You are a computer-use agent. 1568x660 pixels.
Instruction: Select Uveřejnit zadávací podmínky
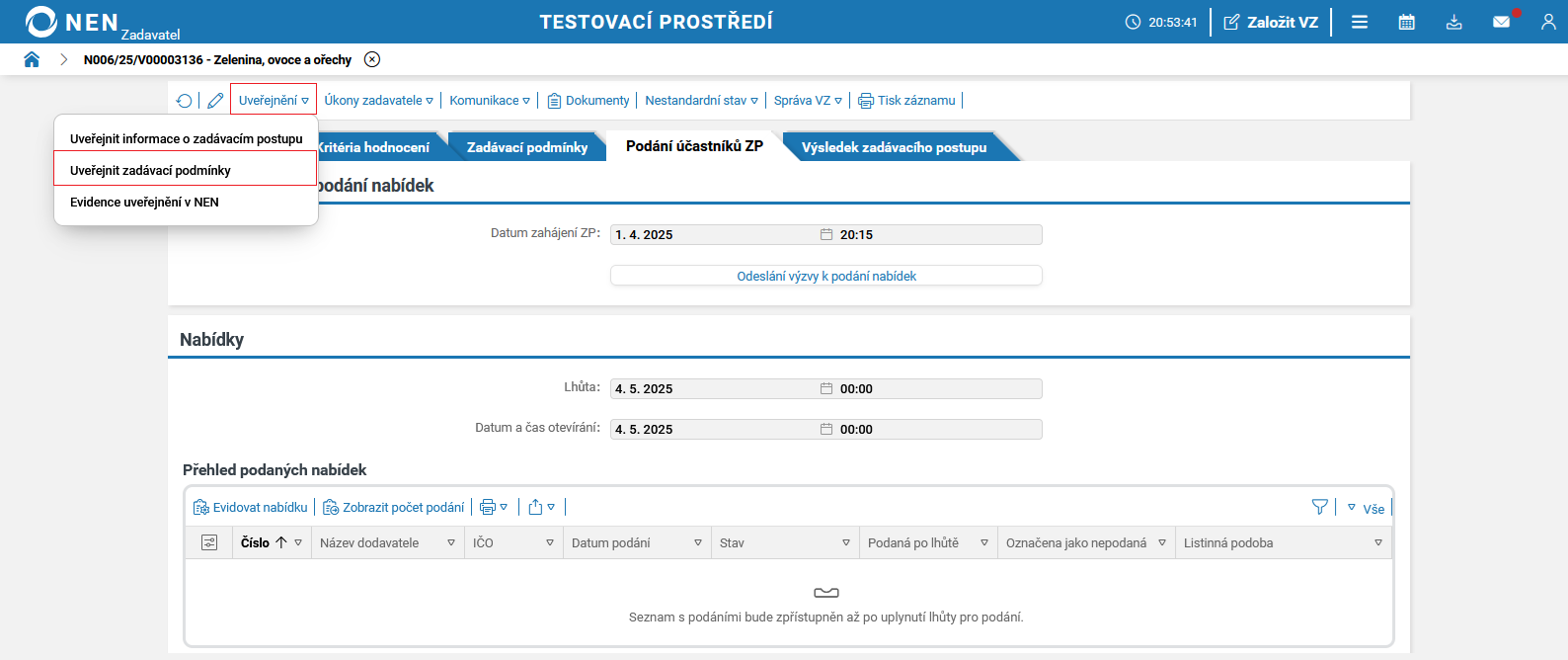[x=186, y=170]
